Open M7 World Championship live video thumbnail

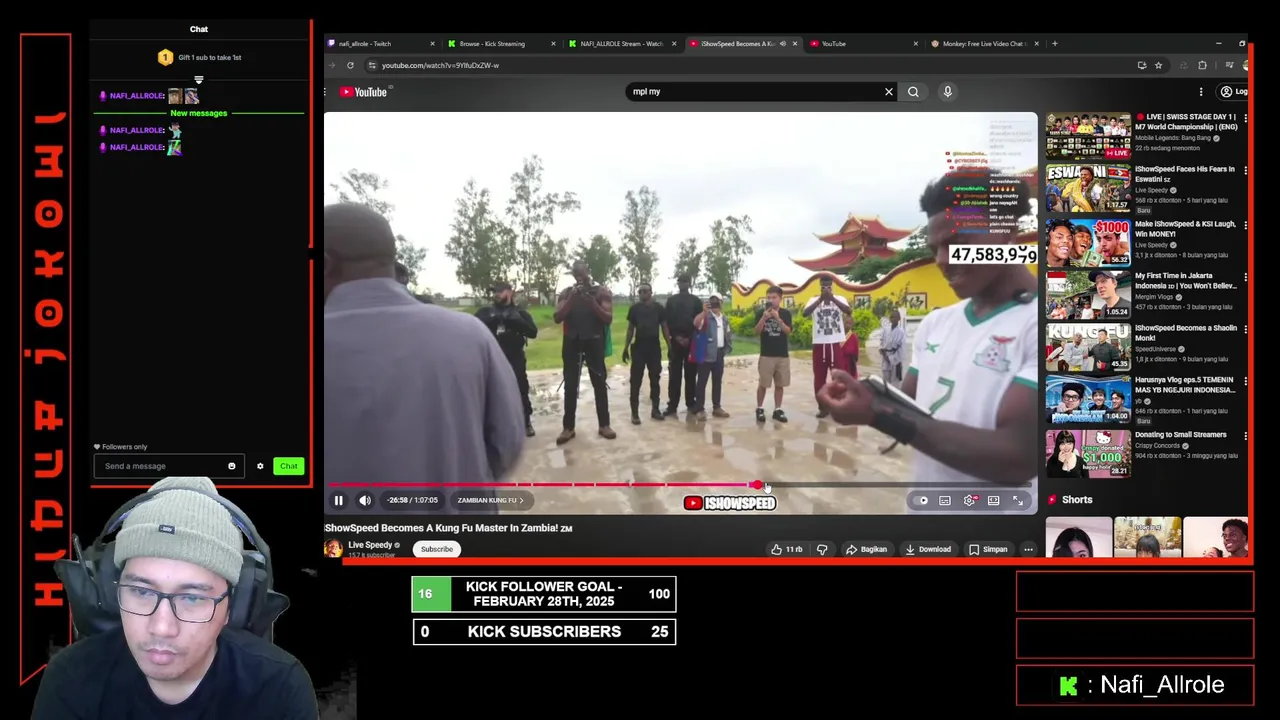1088,136
